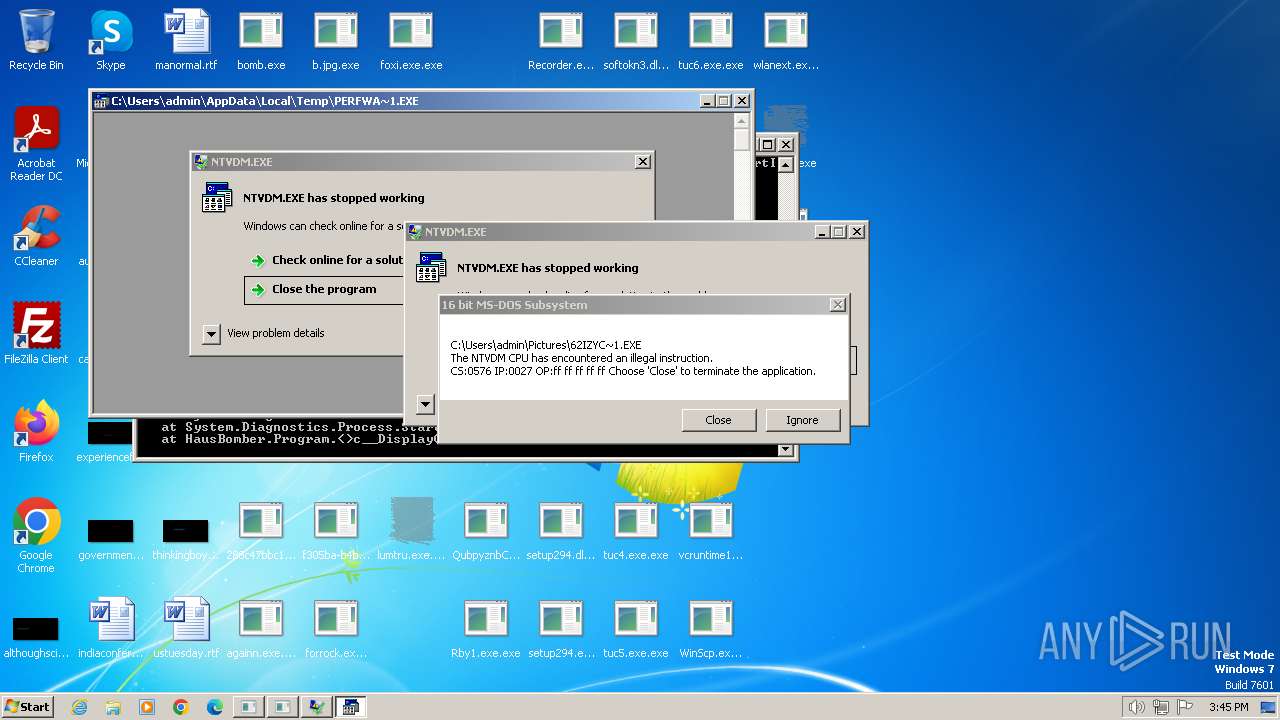The height and width of the screenshot is (720, 1280).
Task: Open the CCleaner shortcut
Action: point(36,236)
